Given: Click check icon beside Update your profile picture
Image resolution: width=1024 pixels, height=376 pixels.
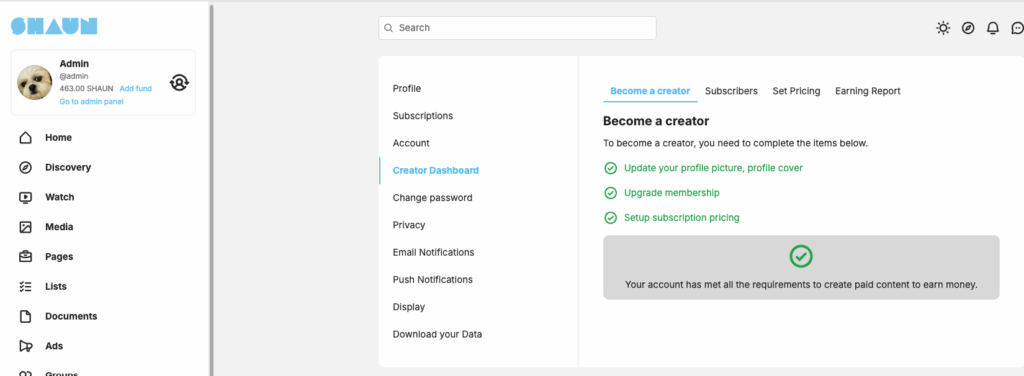Looking at the screenshot, I should (611, 168).
